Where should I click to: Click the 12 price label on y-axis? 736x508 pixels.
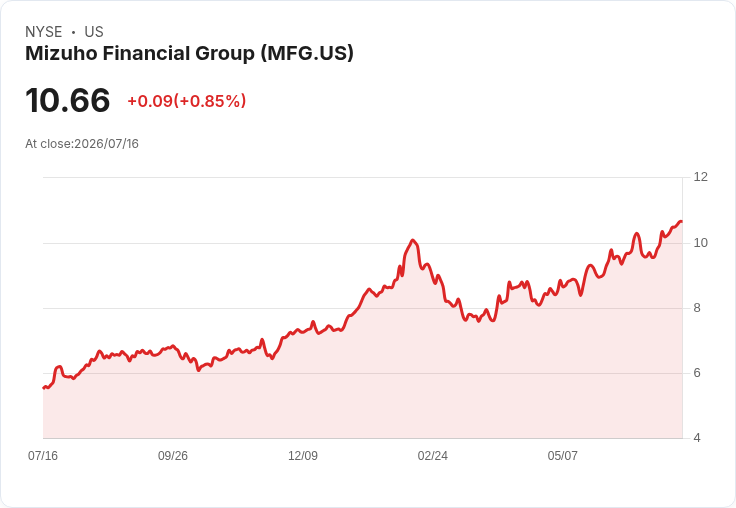700,177
